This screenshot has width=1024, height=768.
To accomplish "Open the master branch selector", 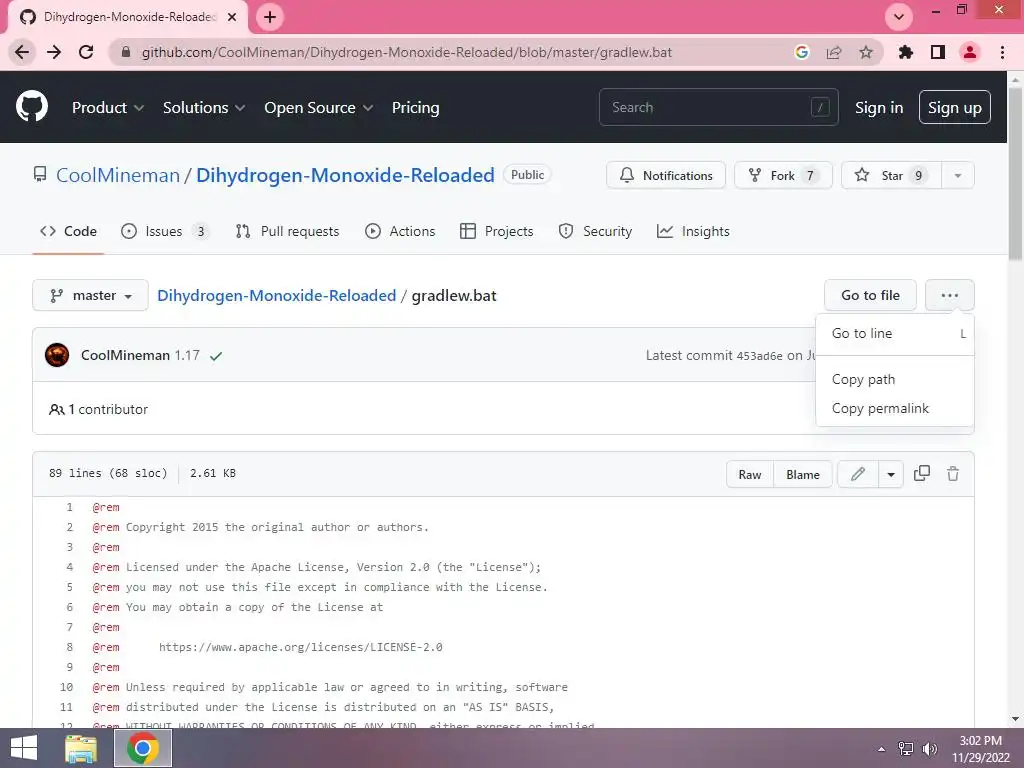I will pyautogui.click(x=90, y=296).
